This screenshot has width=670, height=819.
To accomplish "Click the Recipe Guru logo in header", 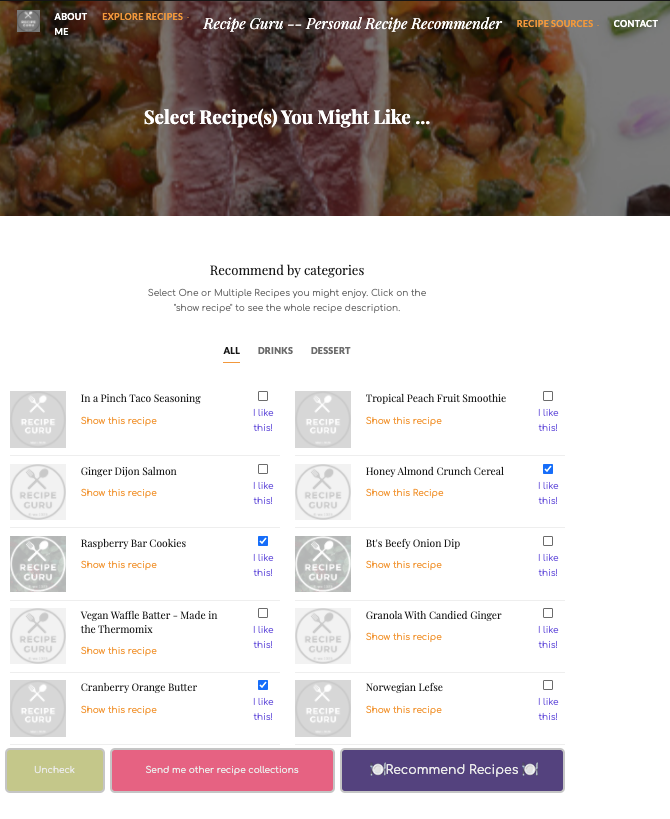I will (x=29, y=21).
